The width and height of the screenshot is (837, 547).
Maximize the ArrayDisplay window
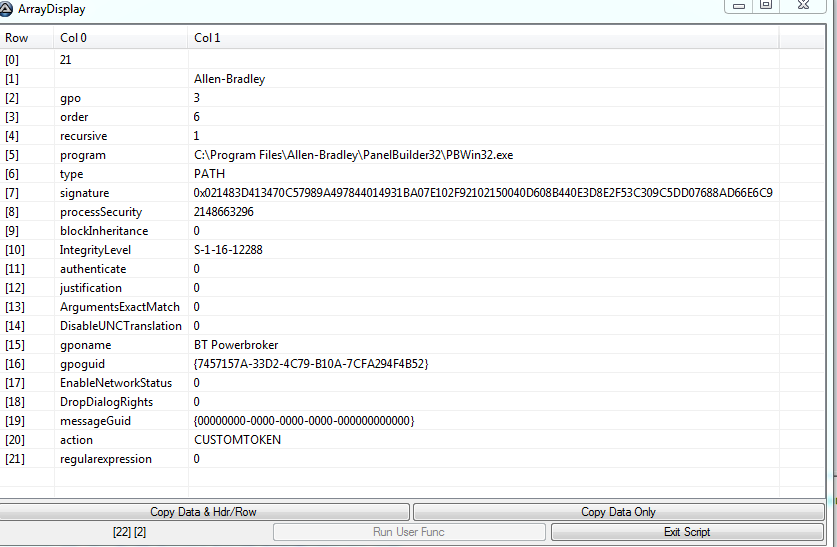[x=766, y=6]
